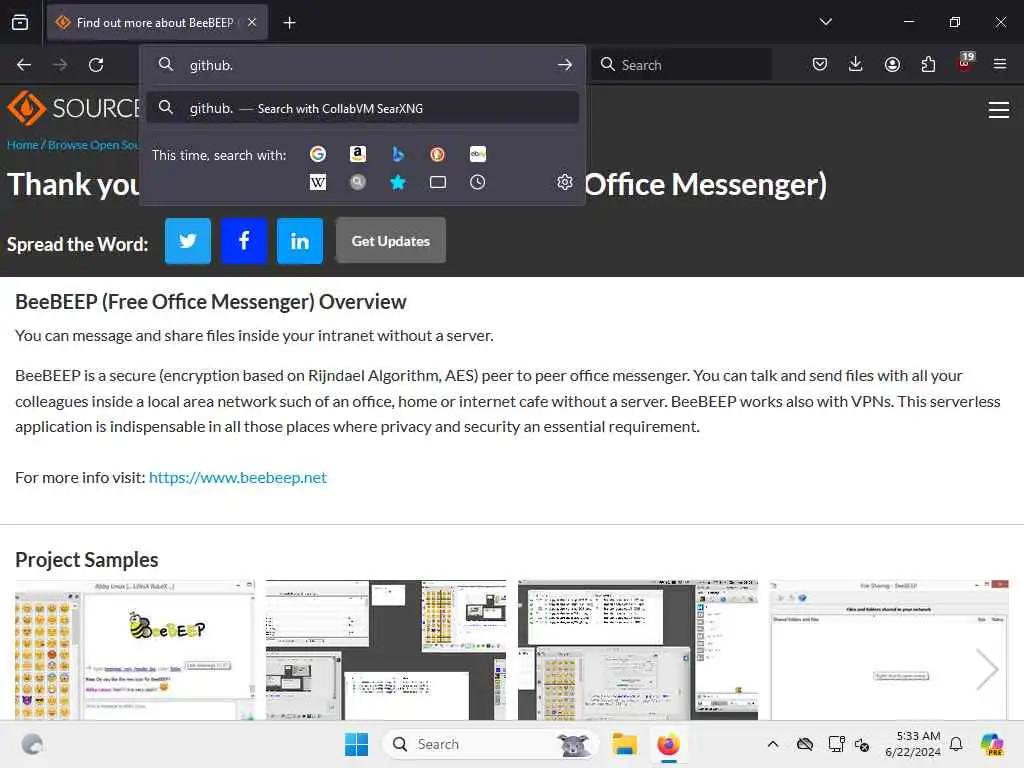Screen dimensions: 1024x768
Task: Select the 'github.' search suggestion row
Action: tap(362, 108)
